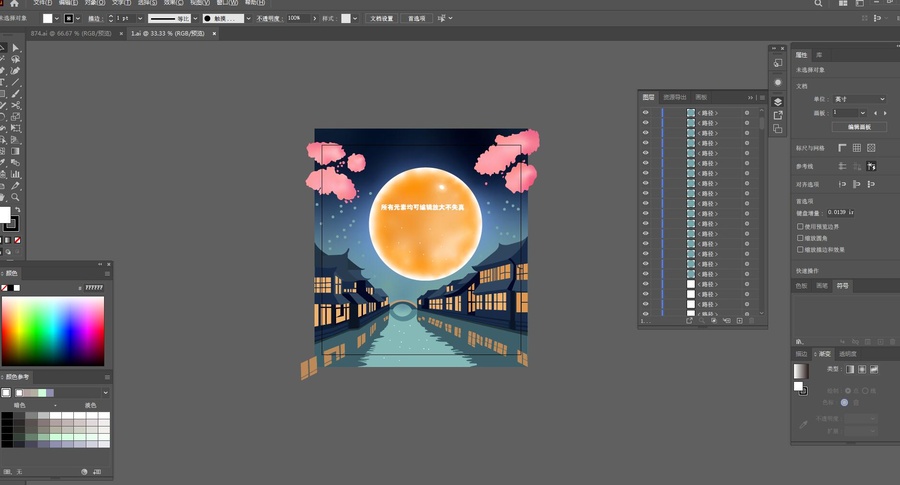Go to next artboard arrow
This screenshot has height=485, width=900.
pos(885,113)
